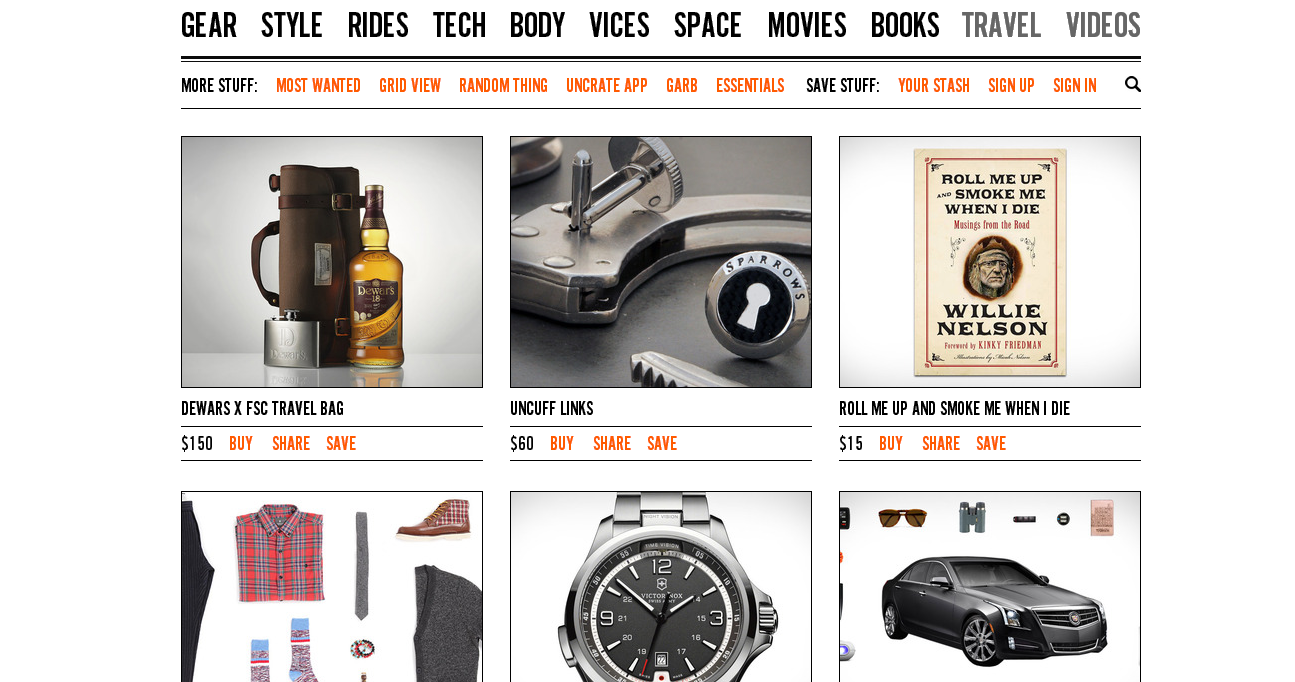Go to the TRAVEL section
Screen dimensions: 1295x682
point(1001,26)
